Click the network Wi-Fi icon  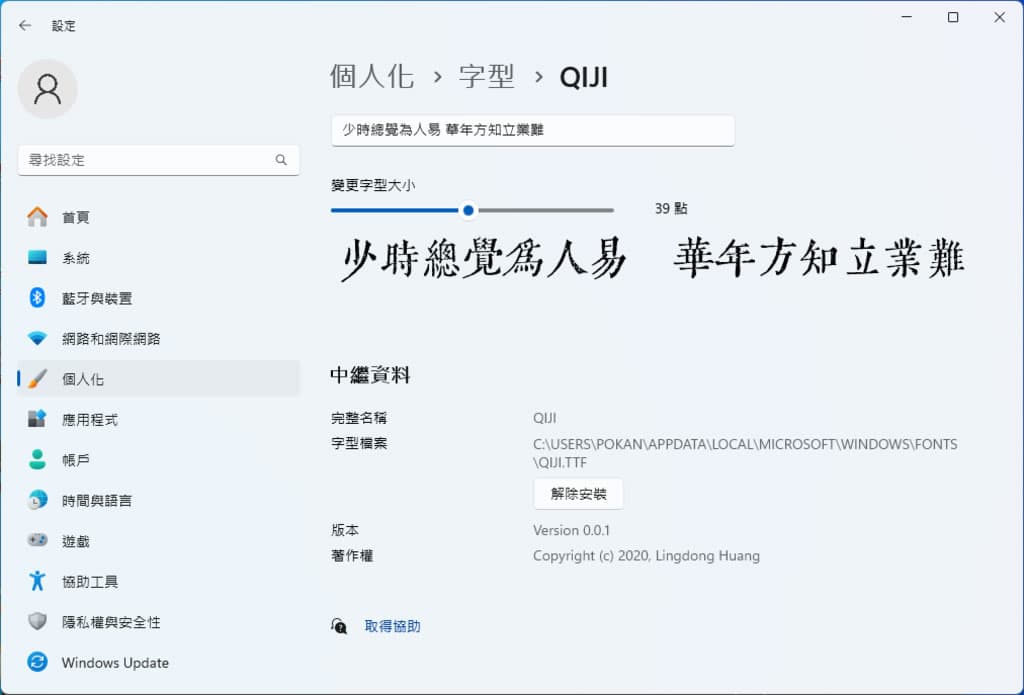pos(37,338)
